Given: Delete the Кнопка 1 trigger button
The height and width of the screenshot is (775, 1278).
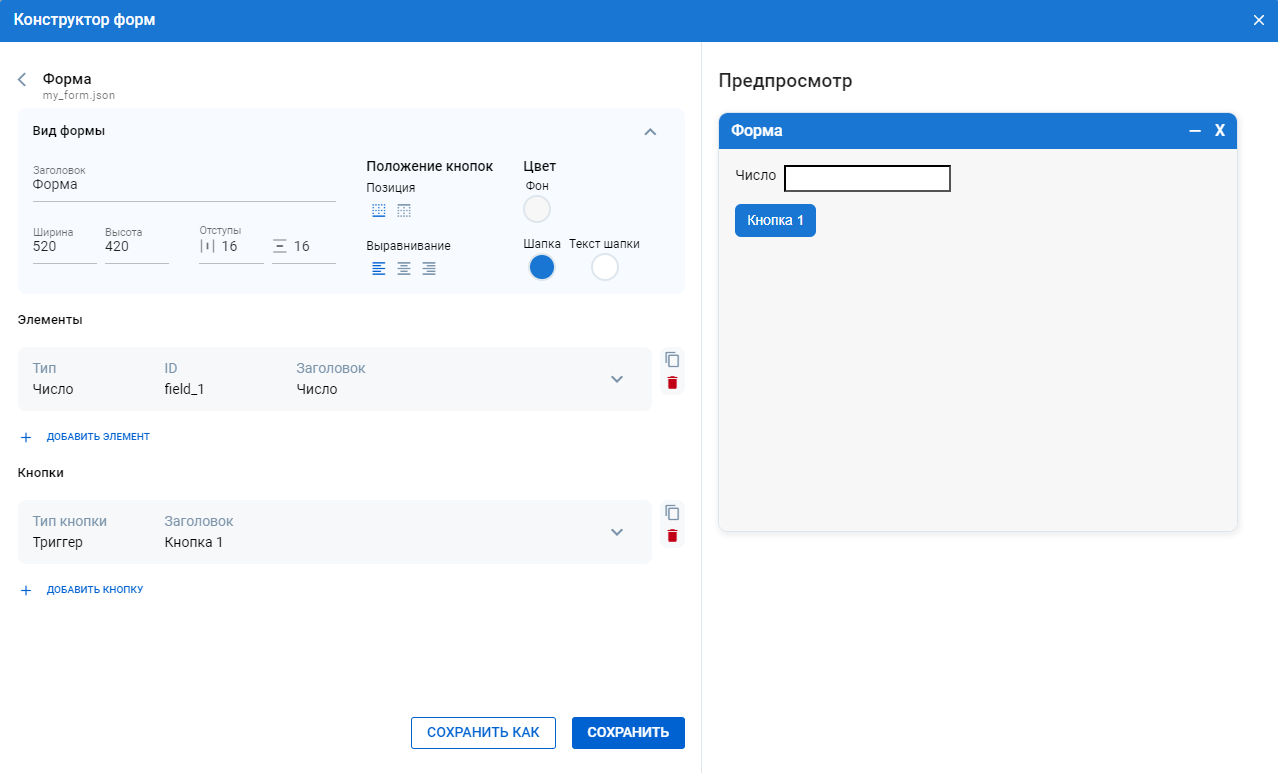Looking at the screenshot, I should 672,536.
